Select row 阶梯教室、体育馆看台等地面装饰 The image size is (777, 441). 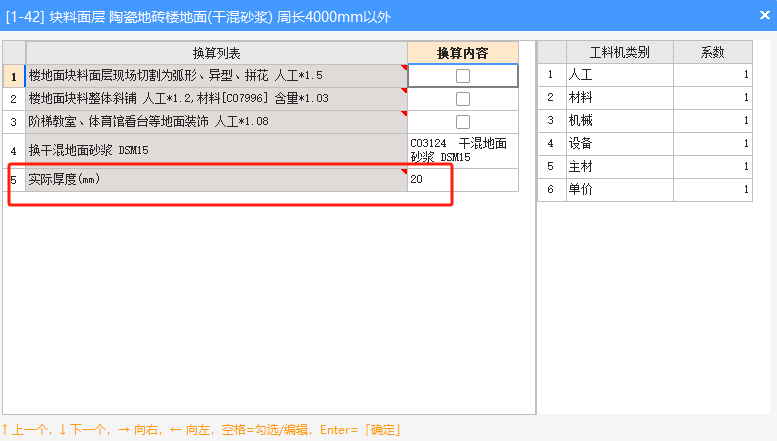[x=217, y=121]
